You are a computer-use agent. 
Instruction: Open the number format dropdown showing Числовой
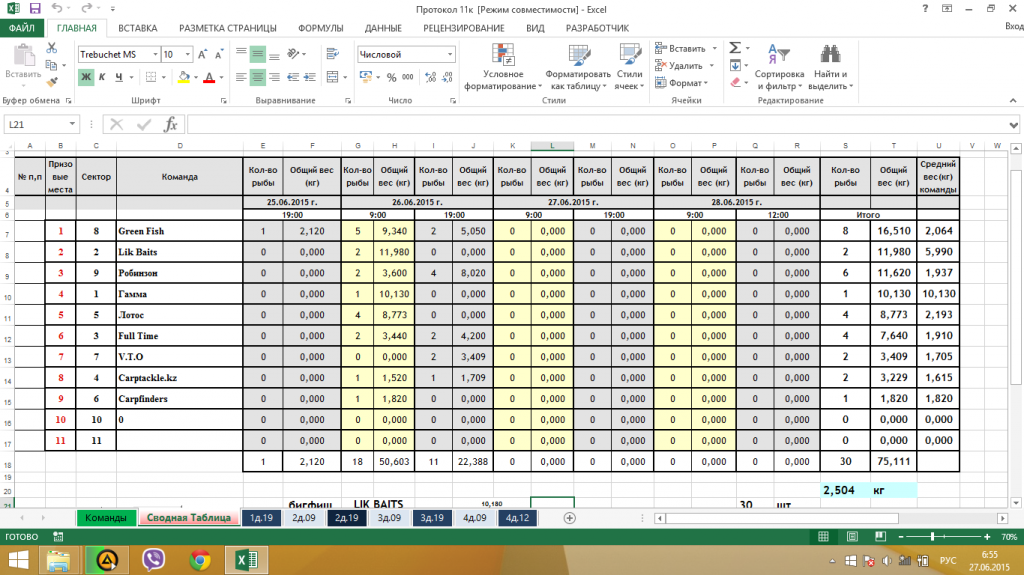point(450,55)
